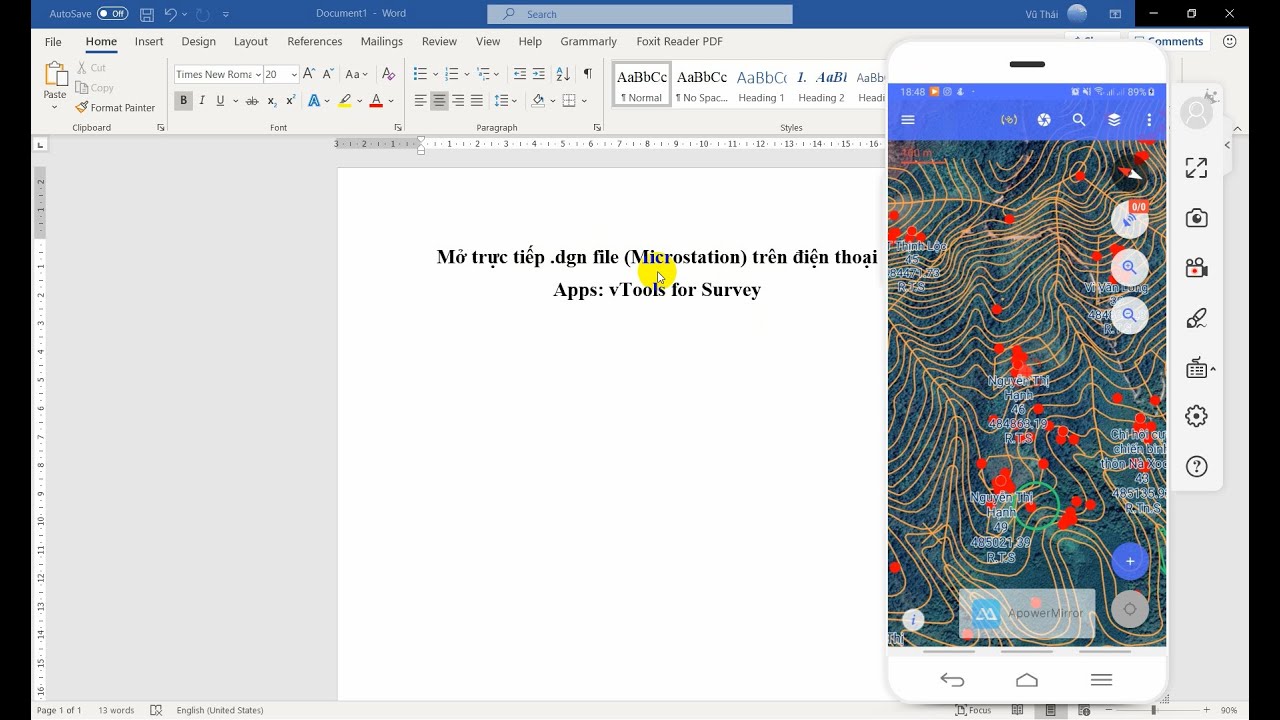This screenshot has height=720, width=1280.
Task: Start screen recording in ApowerMirror sidebar
Action: [1196, 267]
